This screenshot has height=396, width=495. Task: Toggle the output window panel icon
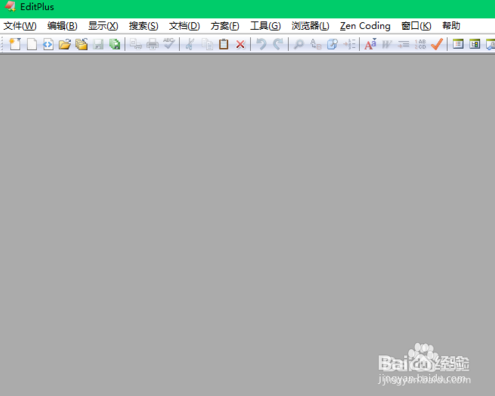(x=475, y=44)
